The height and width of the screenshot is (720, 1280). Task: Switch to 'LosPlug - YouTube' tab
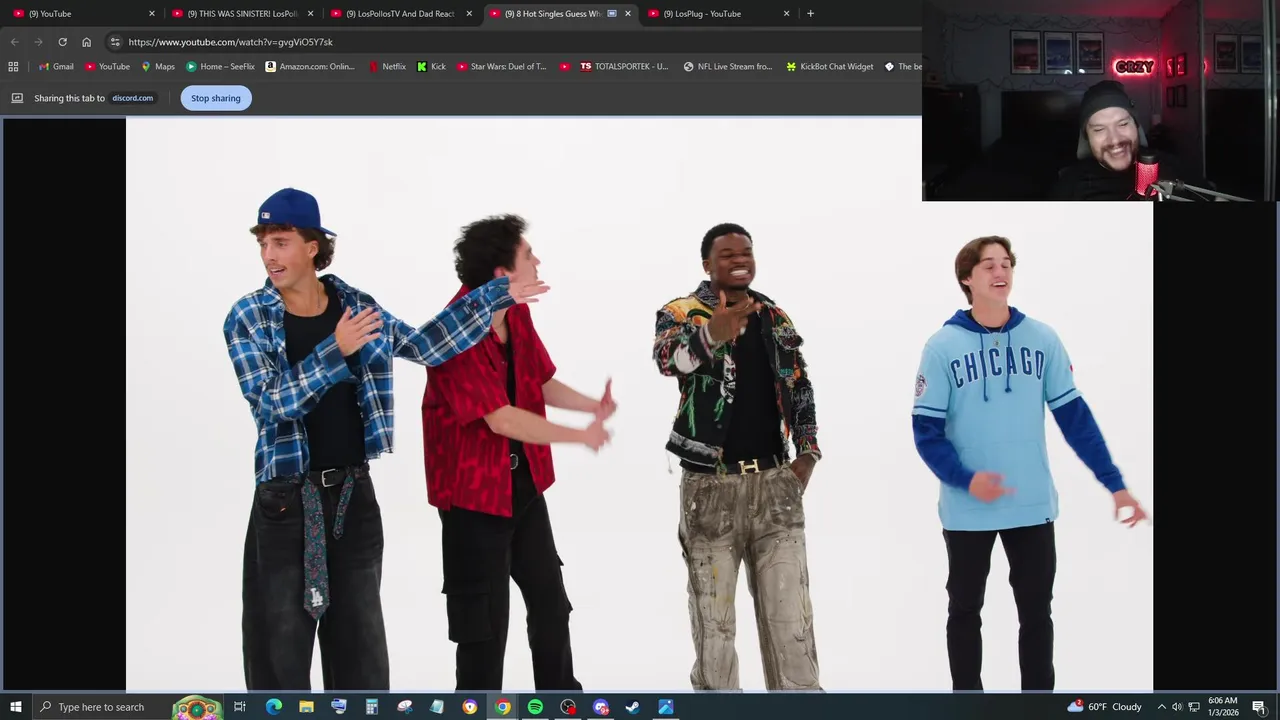point(710,14)
